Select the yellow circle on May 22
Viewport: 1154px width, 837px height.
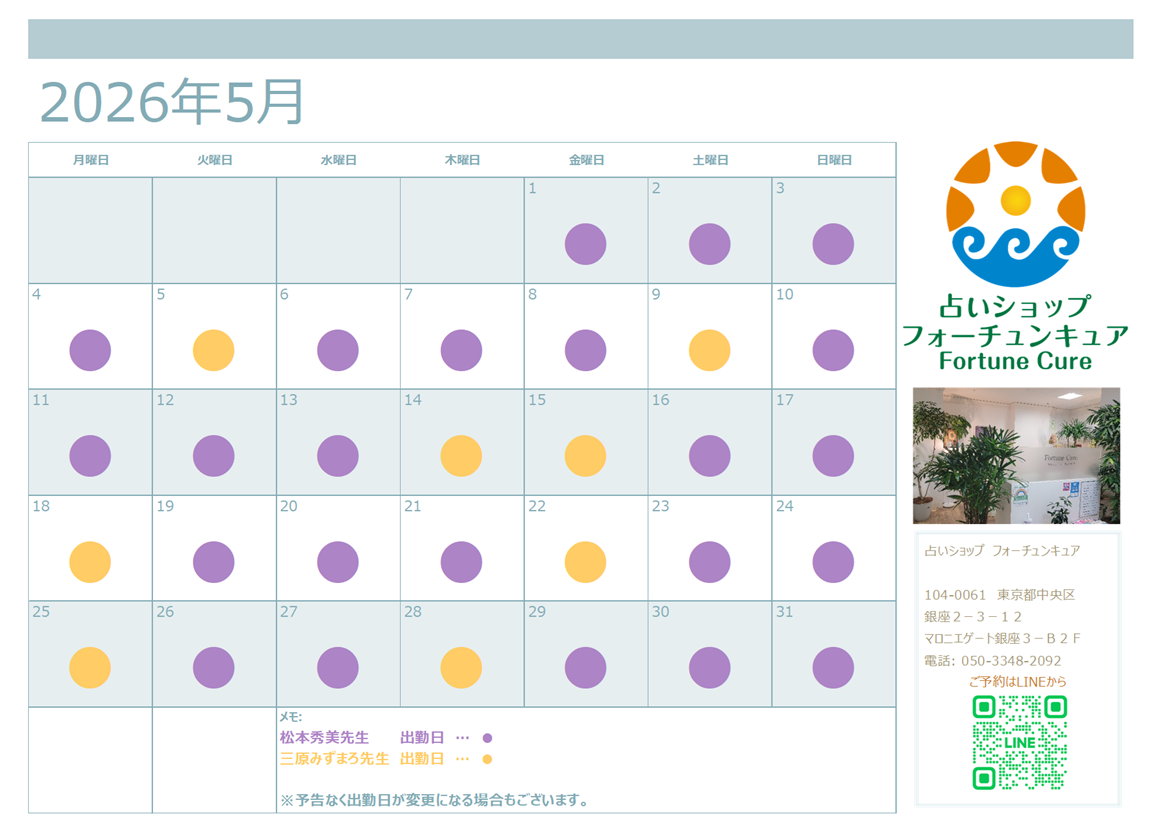585,562
